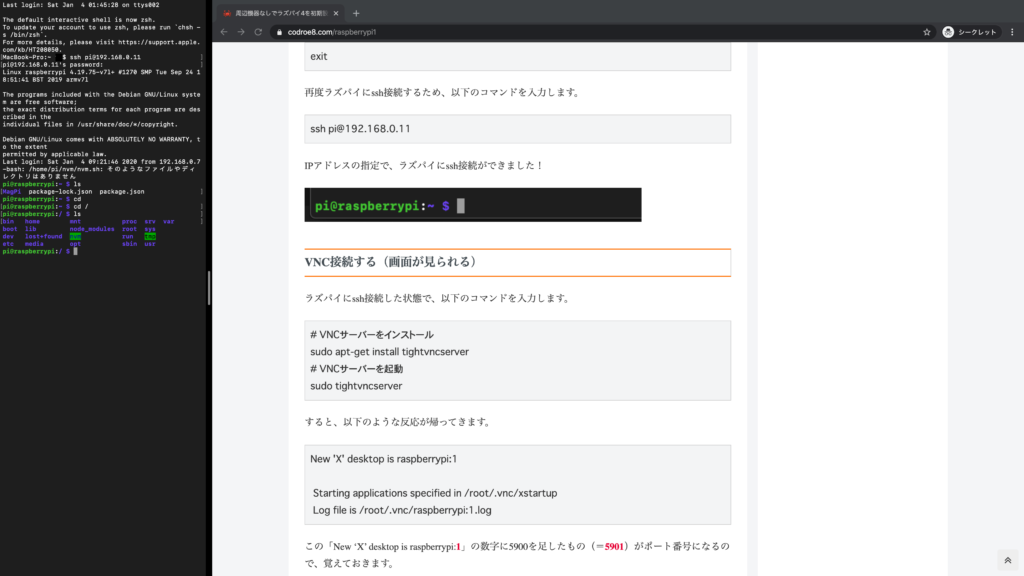Click the exit command code block
This screenshot has height=576, width=1024.
point(517,56)
